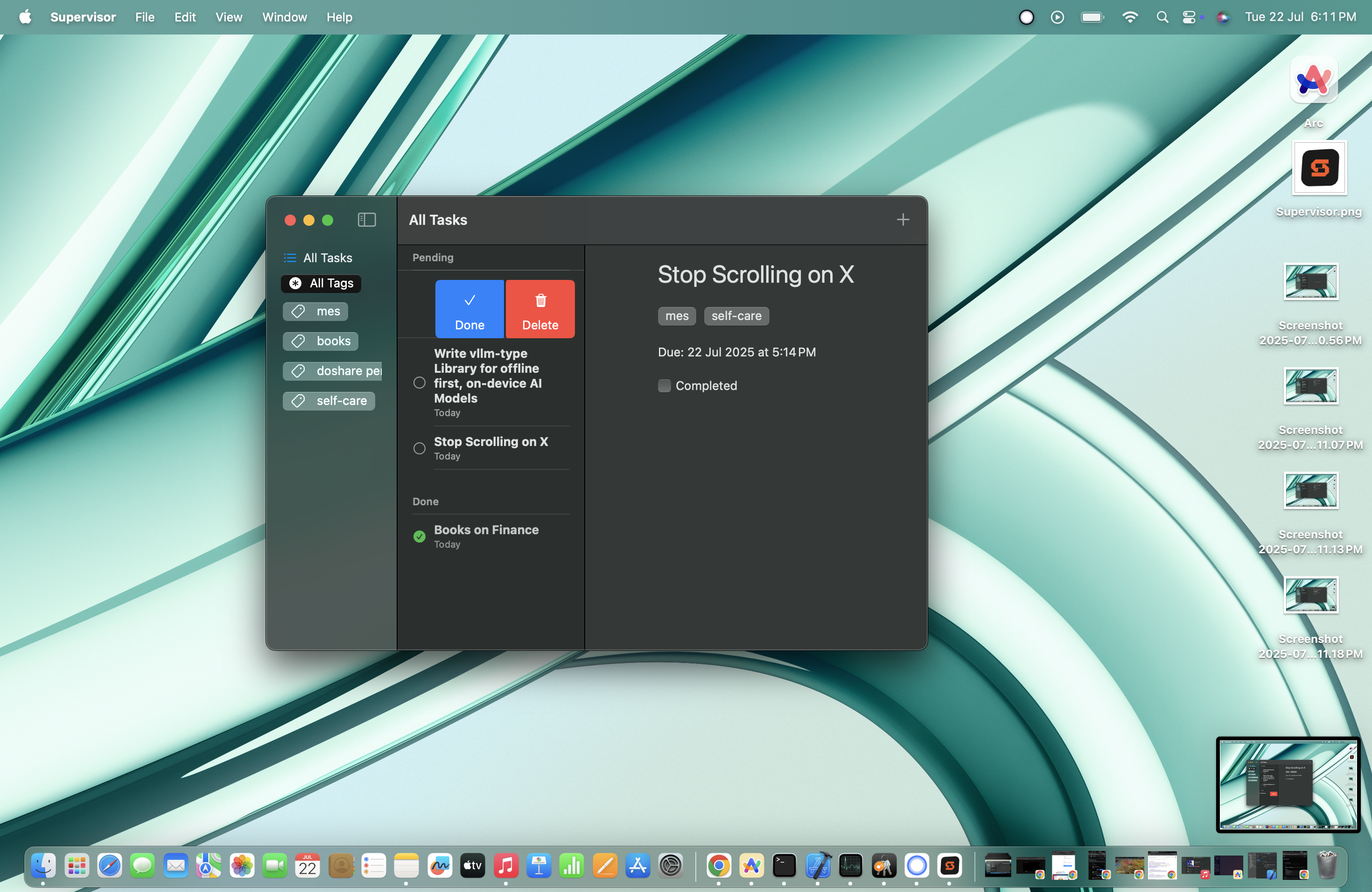Open Google Chrome in the Dock
This screenshot has width=1372, height=892.
point(718,865)
